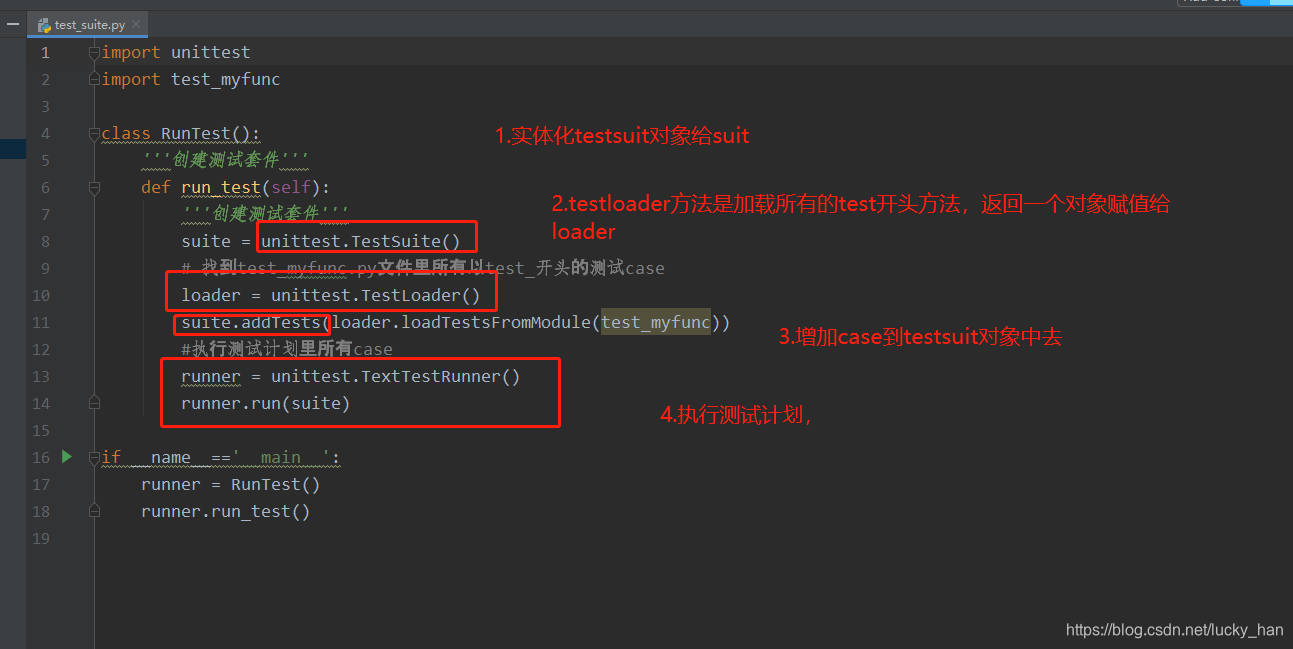1293x649 pixels.
Task: Click line number 11 in the gutter
Action: click(41, 322)
